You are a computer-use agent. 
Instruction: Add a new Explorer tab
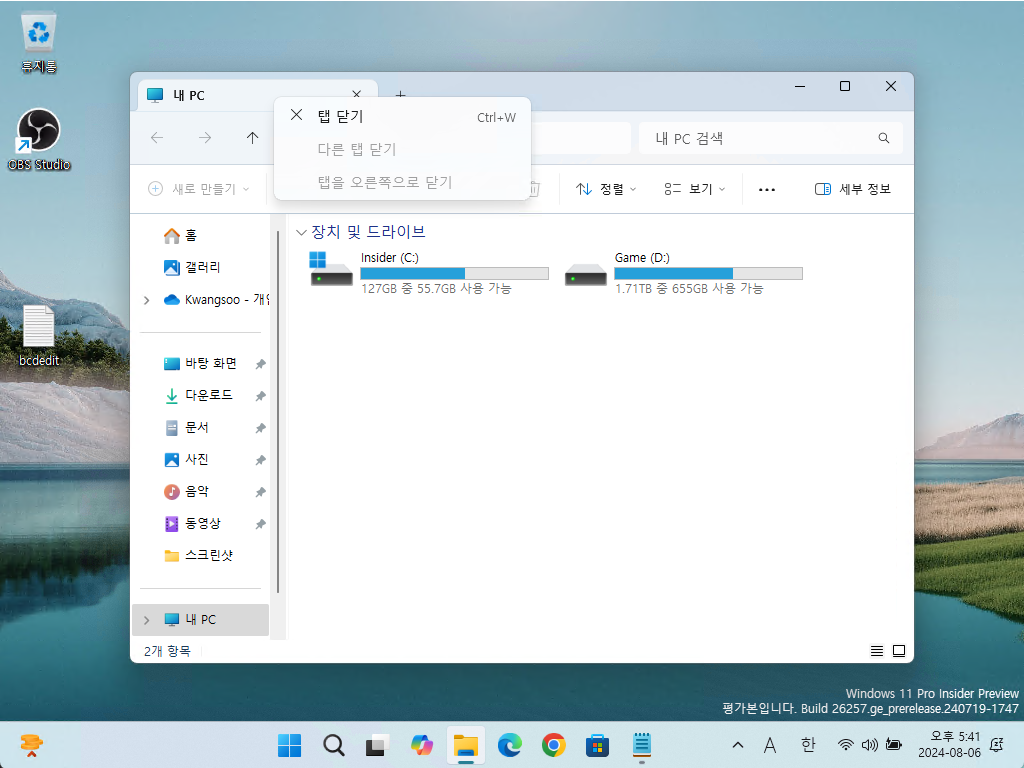[400, 95]
